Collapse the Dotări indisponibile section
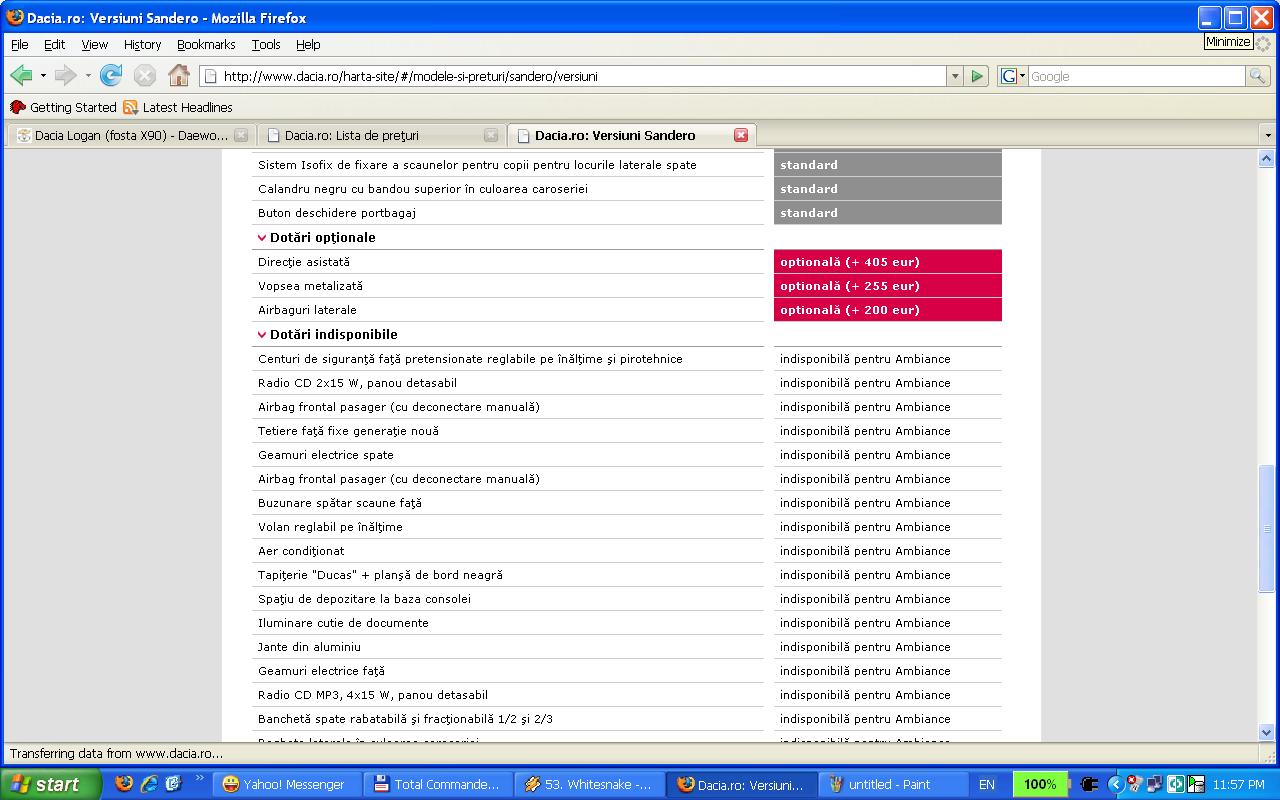The width and height of the screenshot is (1280, 800). pos(262,335)
